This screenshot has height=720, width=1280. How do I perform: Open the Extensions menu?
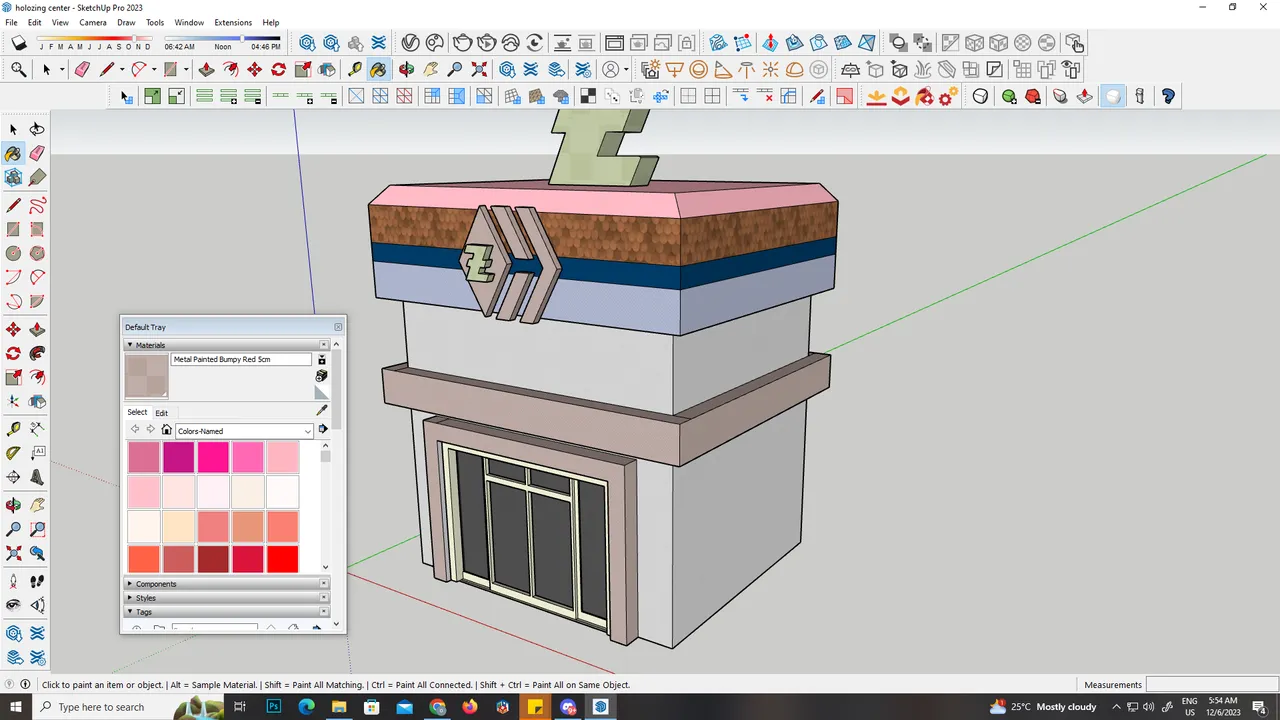233,22
